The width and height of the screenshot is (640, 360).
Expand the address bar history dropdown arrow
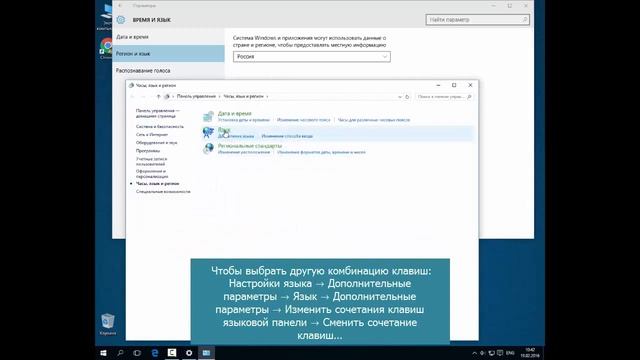click(x=400, y=97)
